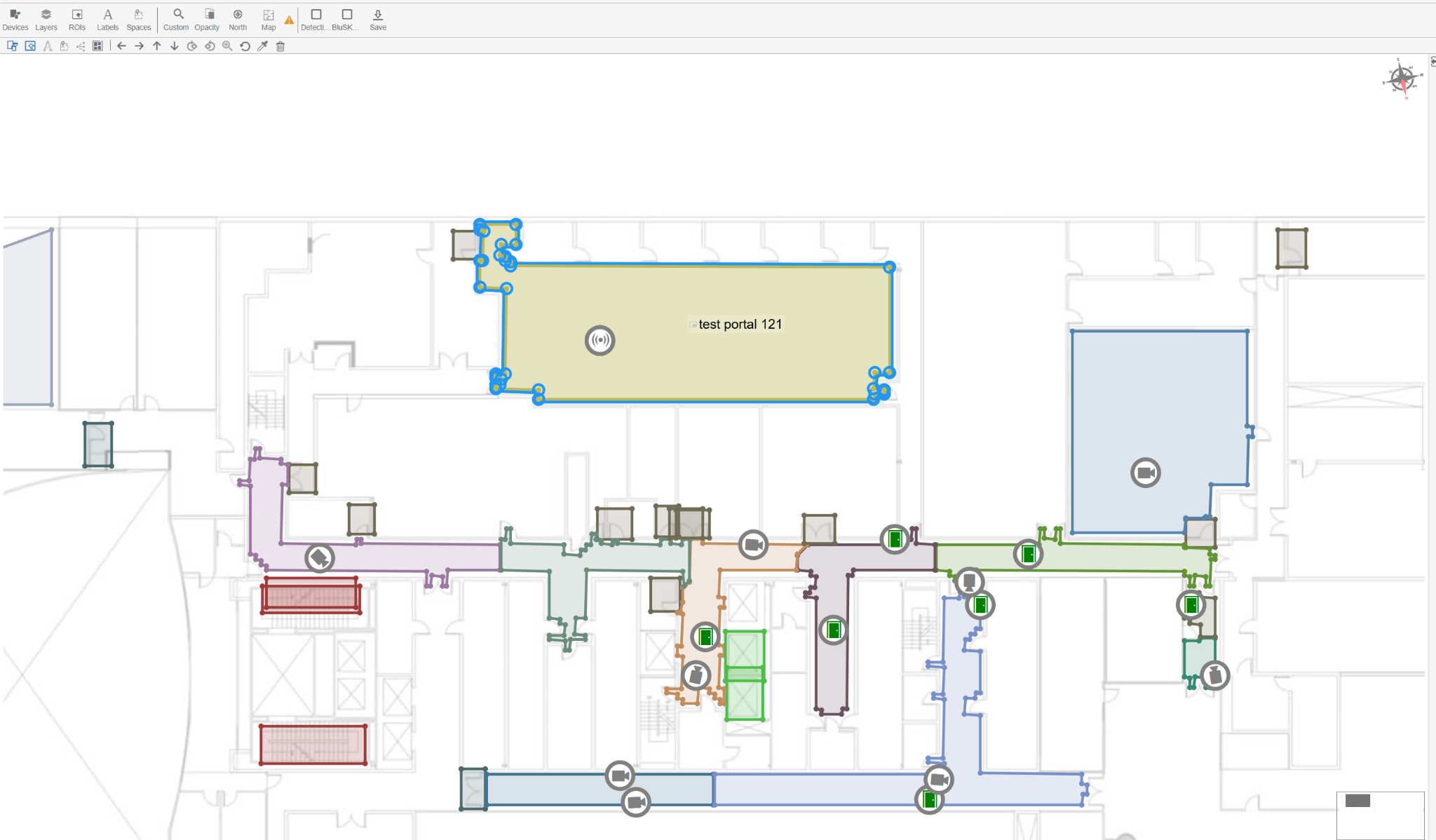
Task: Click the minimap overview thumbnail
Action: (1380, 815)
